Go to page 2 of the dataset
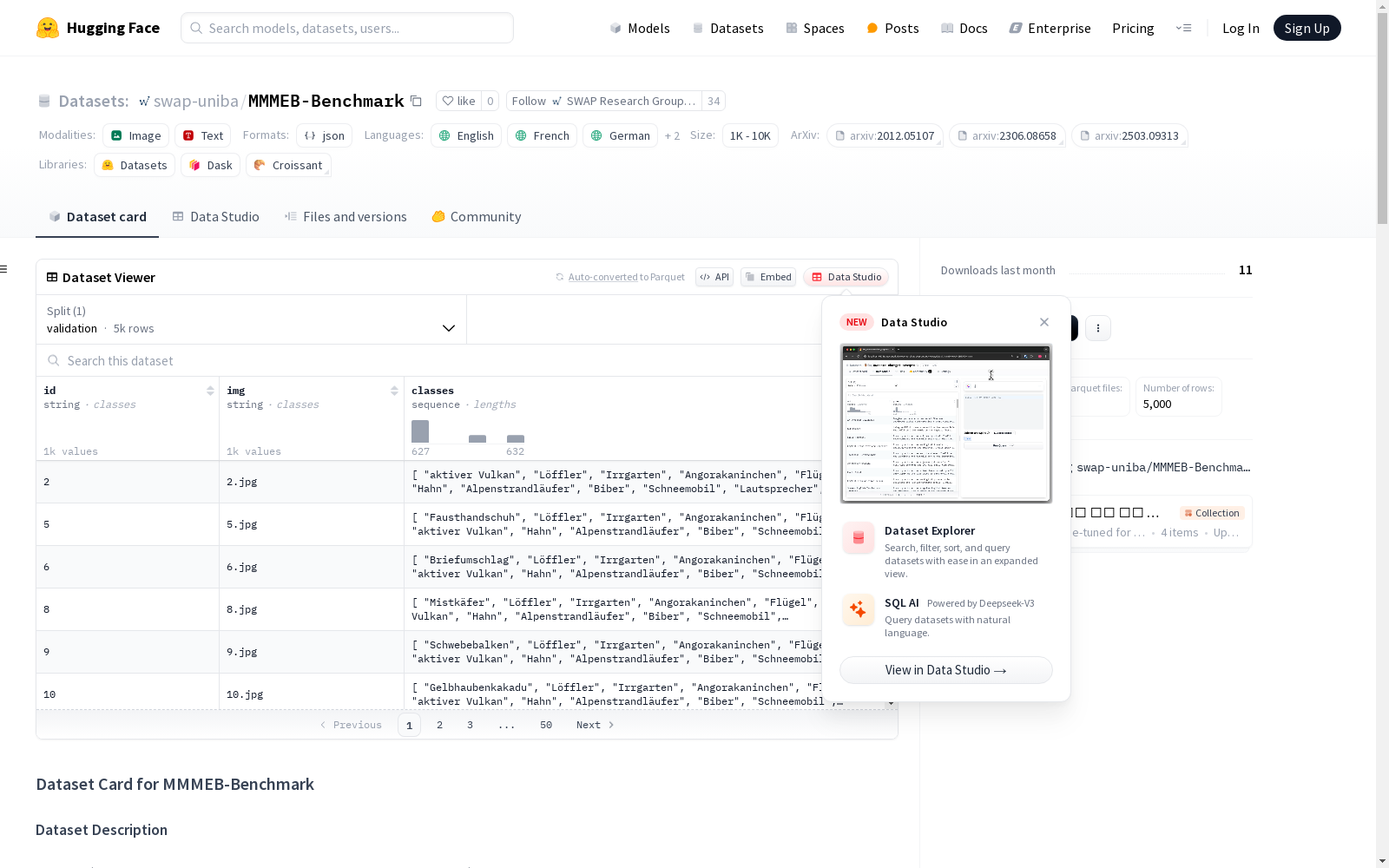The height and width of the screenshot is (868, 1389). tap(440, 725)
